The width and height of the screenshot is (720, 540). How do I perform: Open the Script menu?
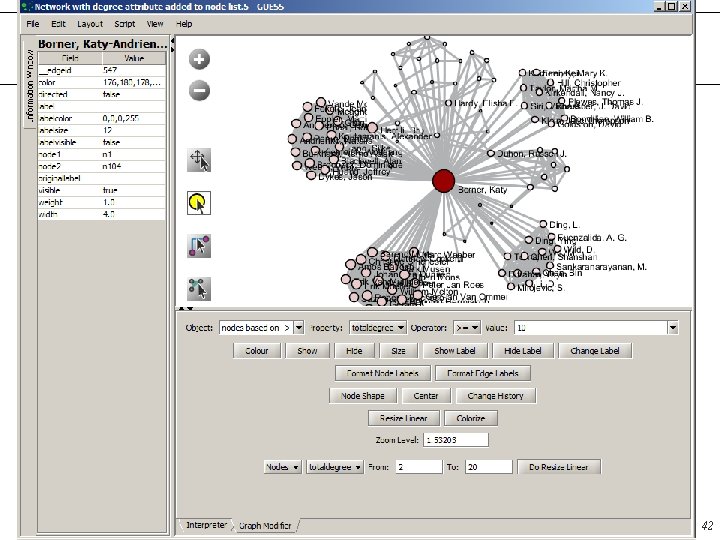click(124, 24)
